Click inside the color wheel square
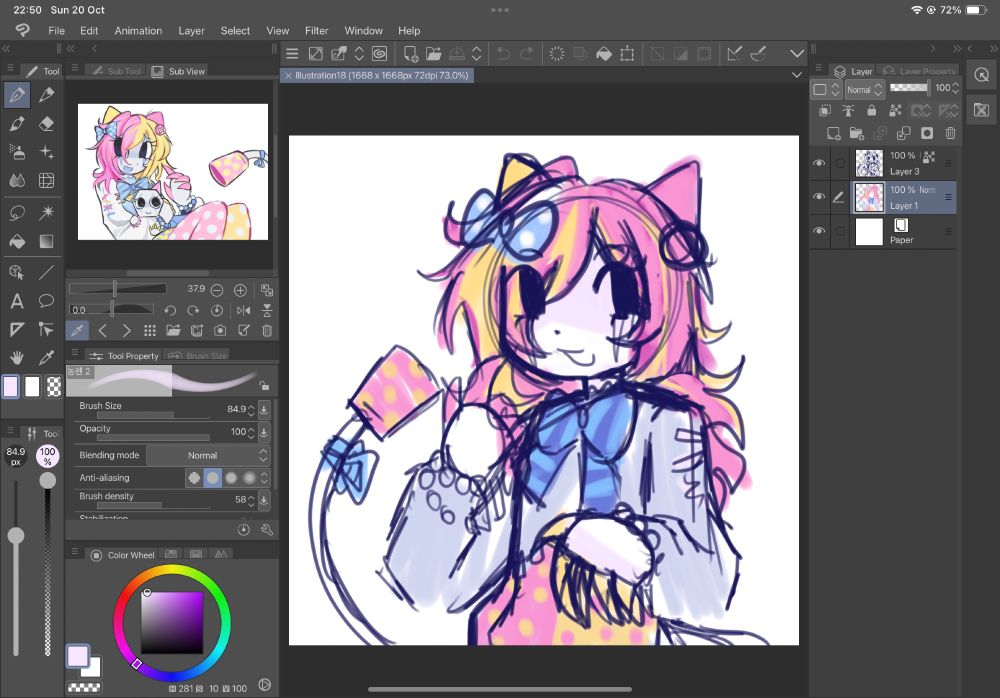The width and height of the screenshot is (1000, 698). 172,623
